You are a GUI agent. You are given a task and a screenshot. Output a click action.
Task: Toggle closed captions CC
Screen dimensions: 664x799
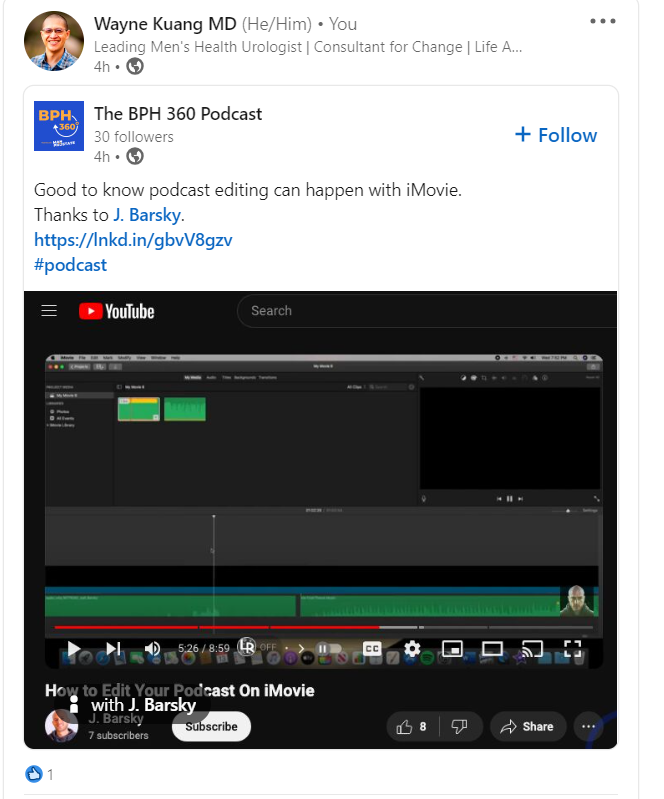pos(372,649)
